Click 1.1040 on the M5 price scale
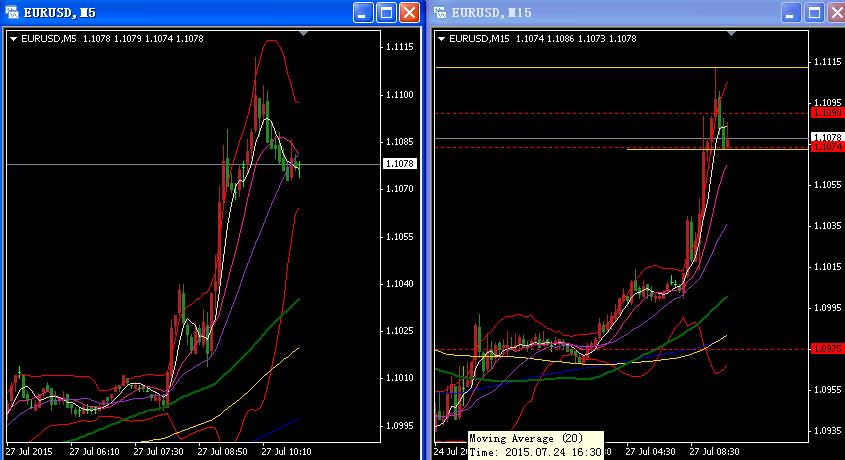Image resolution: width=845 pixels, height=460 pixels. click(x=400, y=284)
